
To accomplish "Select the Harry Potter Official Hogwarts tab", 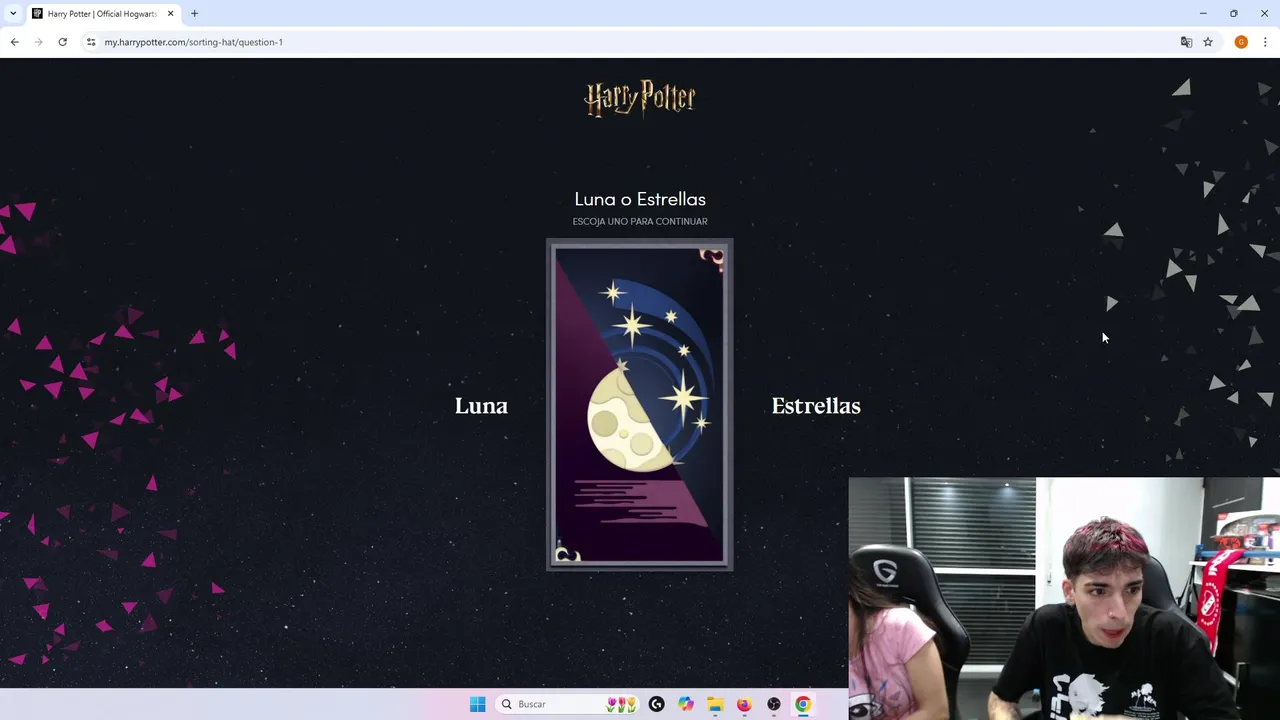I will (102, 14).
